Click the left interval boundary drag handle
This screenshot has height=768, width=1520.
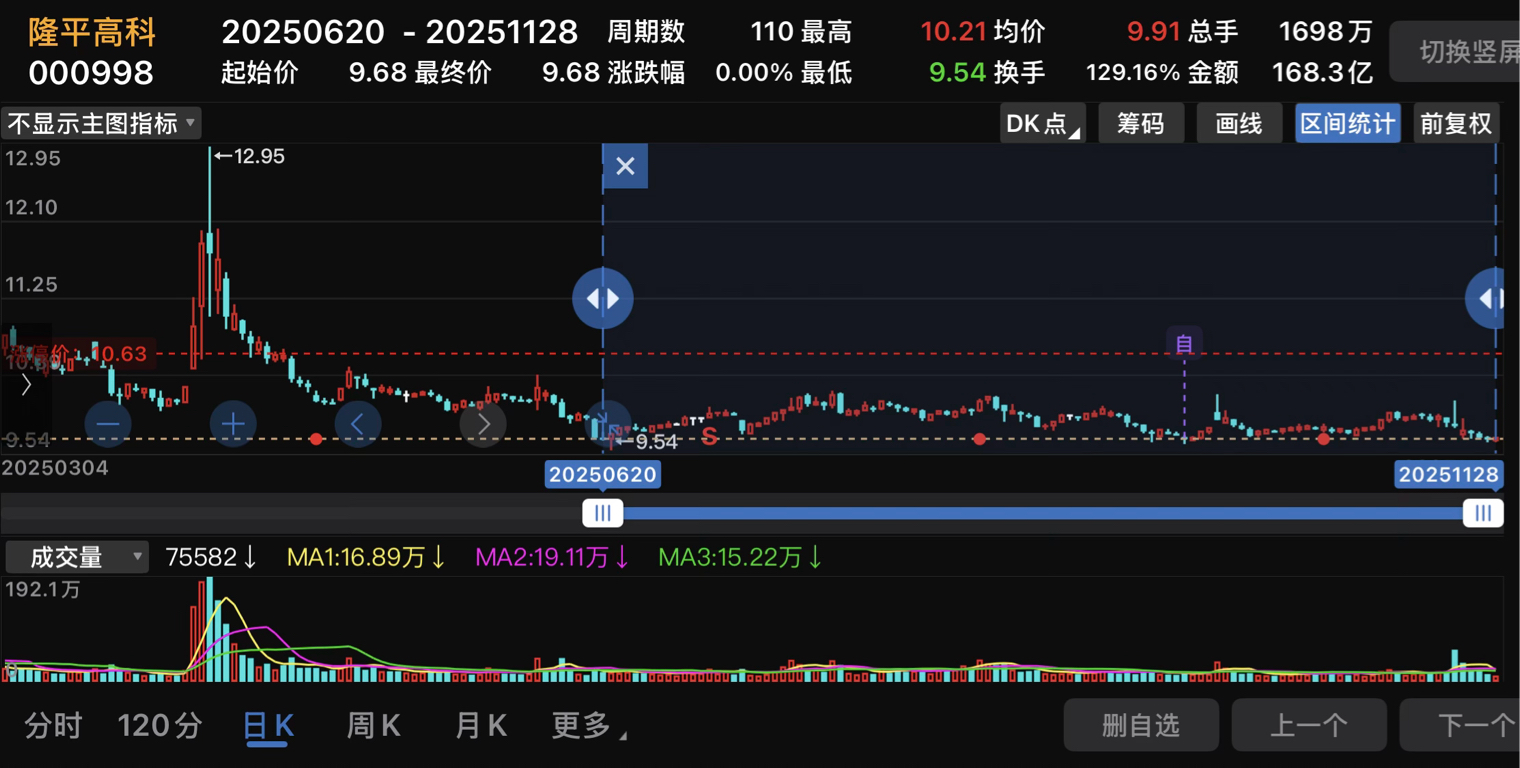coord(603,298)
